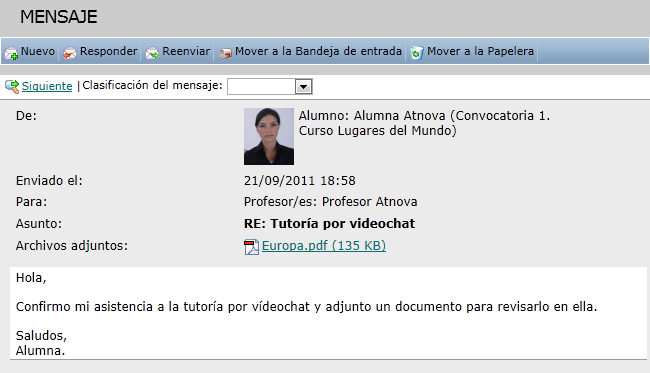Click the recycle bin icon

(417, 53)
